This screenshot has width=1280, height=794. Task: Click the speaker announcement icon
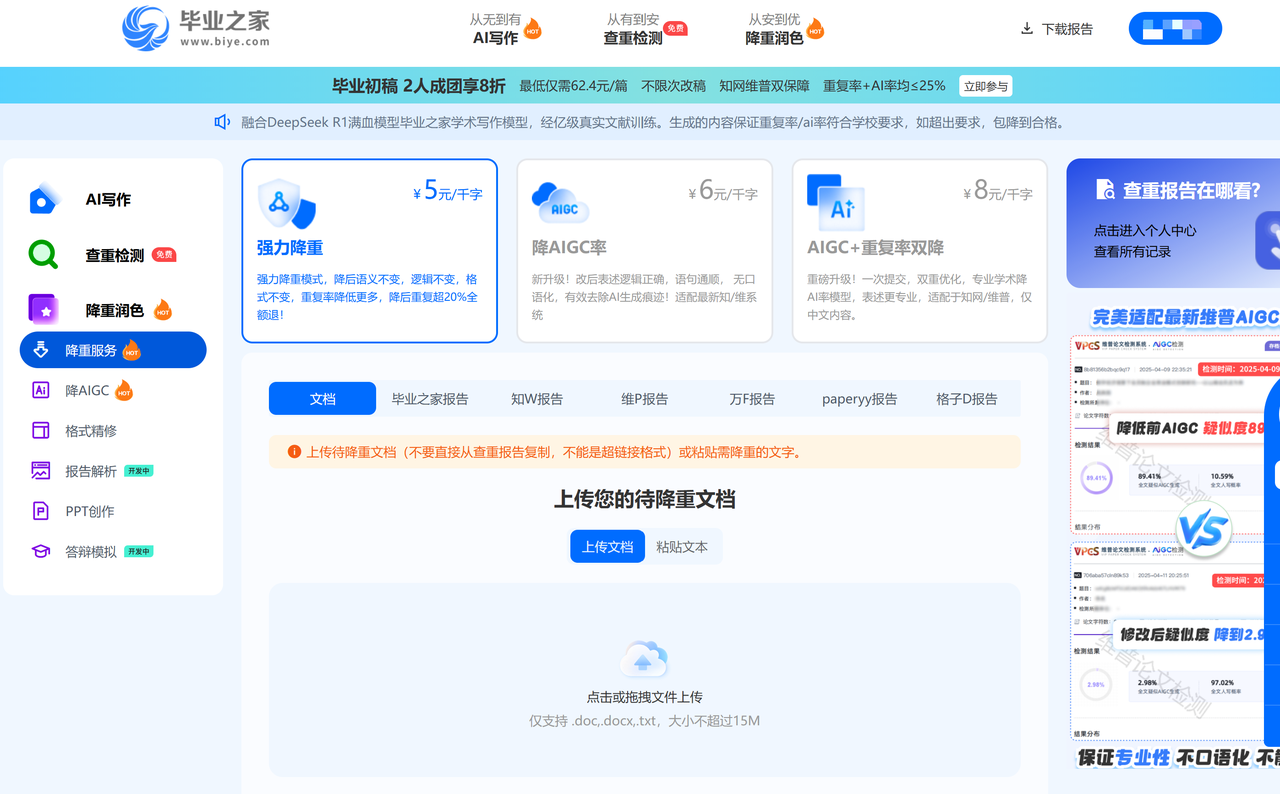[x=222, y=122]
